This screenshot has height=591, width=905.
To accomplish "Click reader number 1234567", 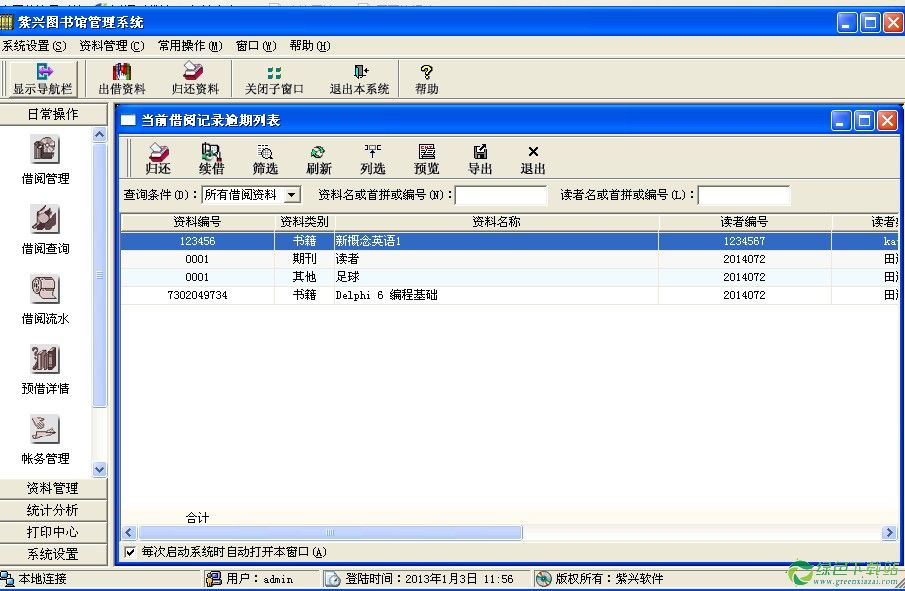I will (x=745, y=241).
